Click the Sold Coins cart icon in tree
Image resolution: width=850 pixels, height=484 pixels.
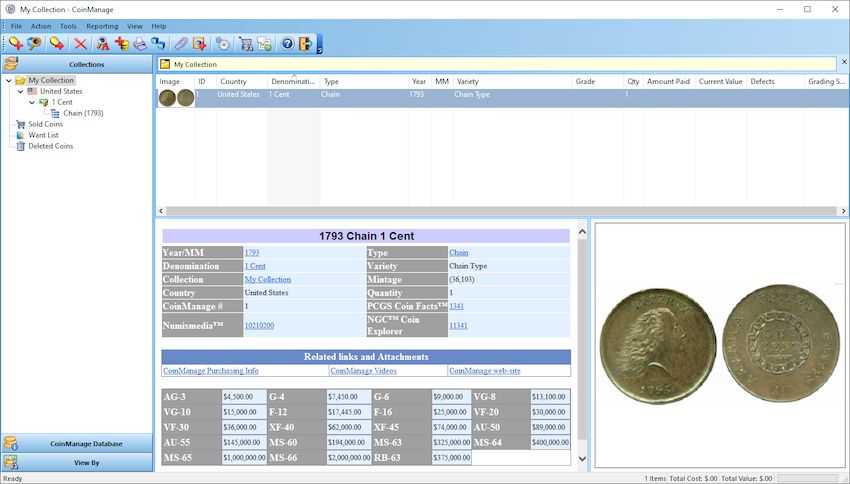[21, 124]
